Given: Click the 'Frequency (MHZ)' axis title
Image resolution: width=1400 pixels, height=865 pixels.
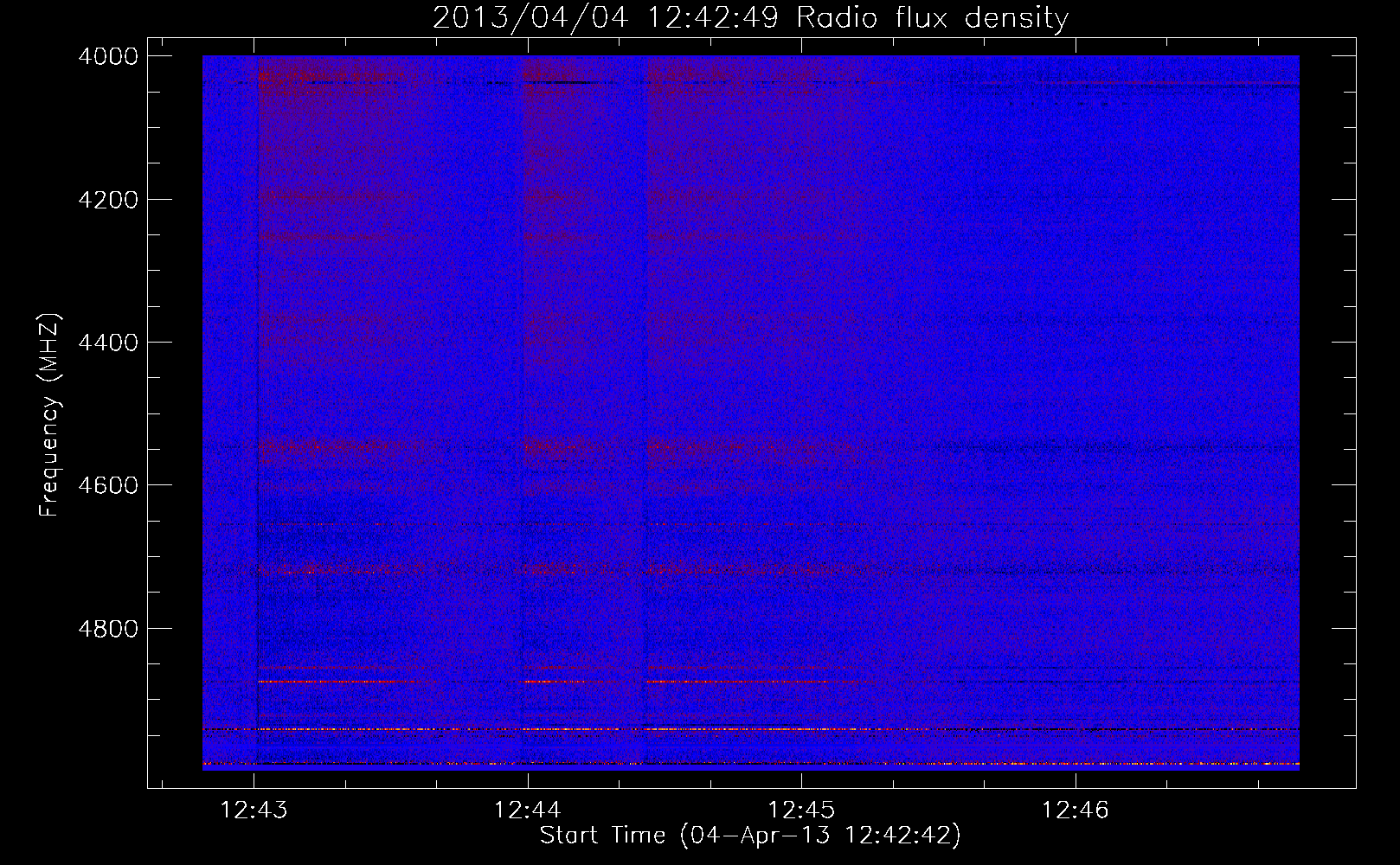Looking at the screenshot, I should [49, 415].
